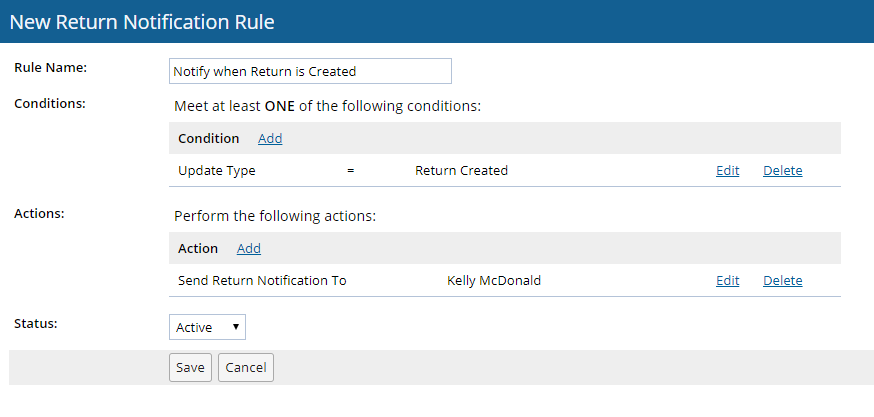Image resolution: width=874 pixels, height=417 pixels.
Task: Open the Status dropdown
Action: coord(207,327)
